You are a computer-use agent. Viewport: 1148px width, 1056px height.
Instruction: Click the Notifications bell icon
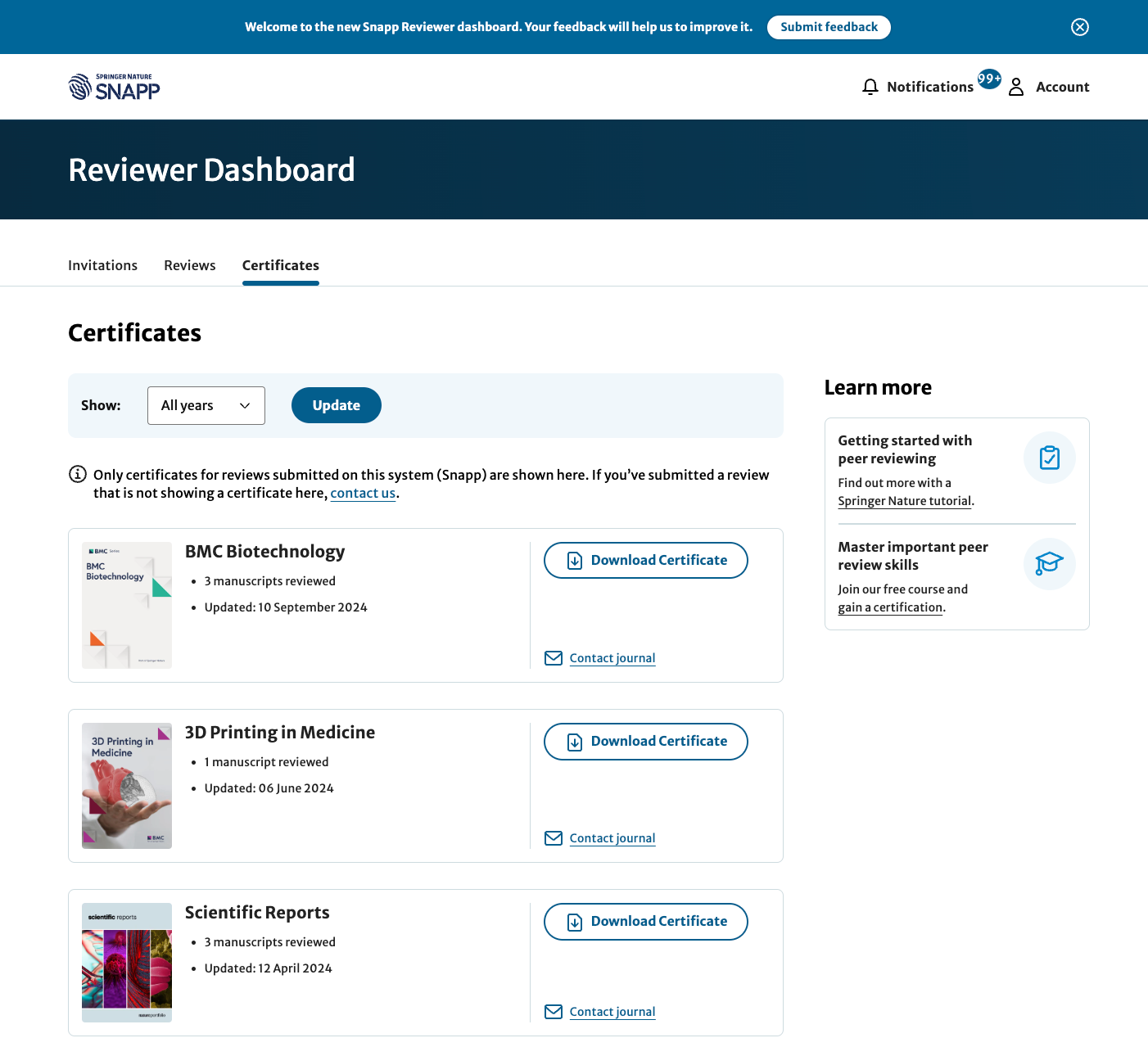(x=870, y=87)
